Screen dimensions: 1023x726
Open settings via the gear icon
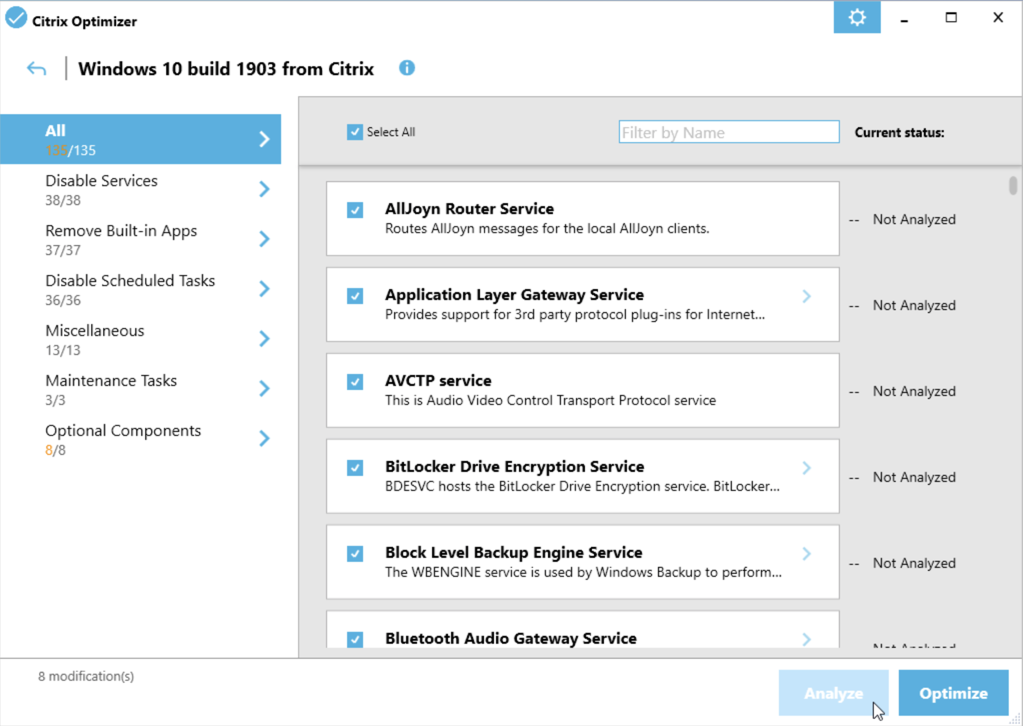[857, 17]
